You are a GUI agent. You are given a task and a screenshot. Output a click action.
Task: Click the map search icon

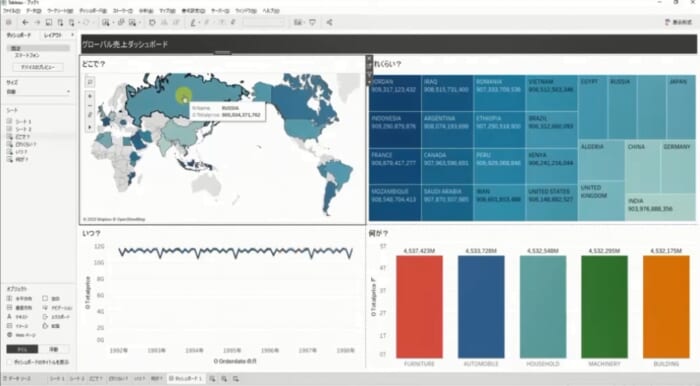(x=90, y=82)
